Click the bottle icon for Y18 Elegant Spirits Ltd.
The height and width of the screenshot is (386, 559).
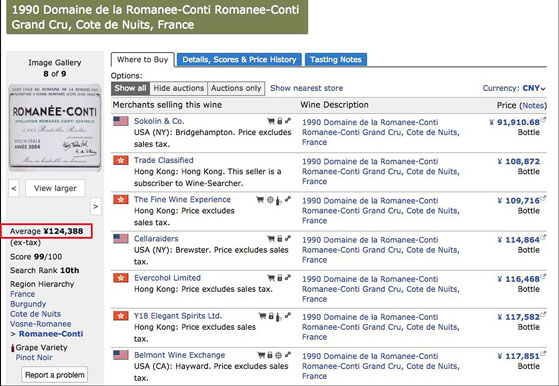(279, 316)
